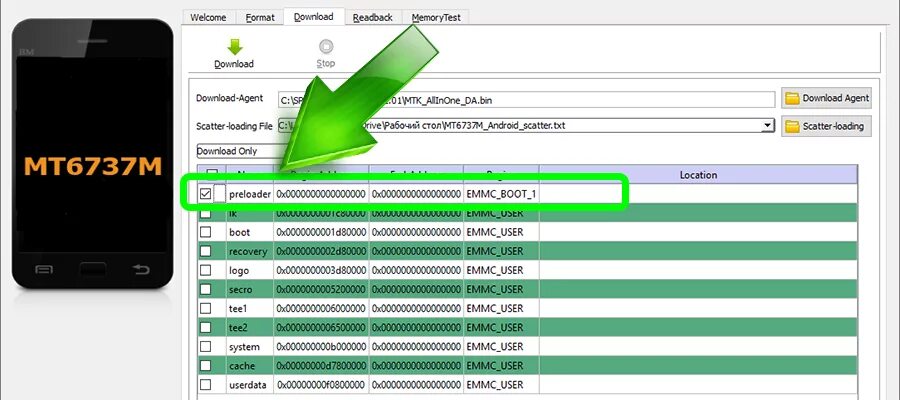The image size is (900, 400).
Task: Click begin address 0x0000000001d80000
Action: point(321,232)
